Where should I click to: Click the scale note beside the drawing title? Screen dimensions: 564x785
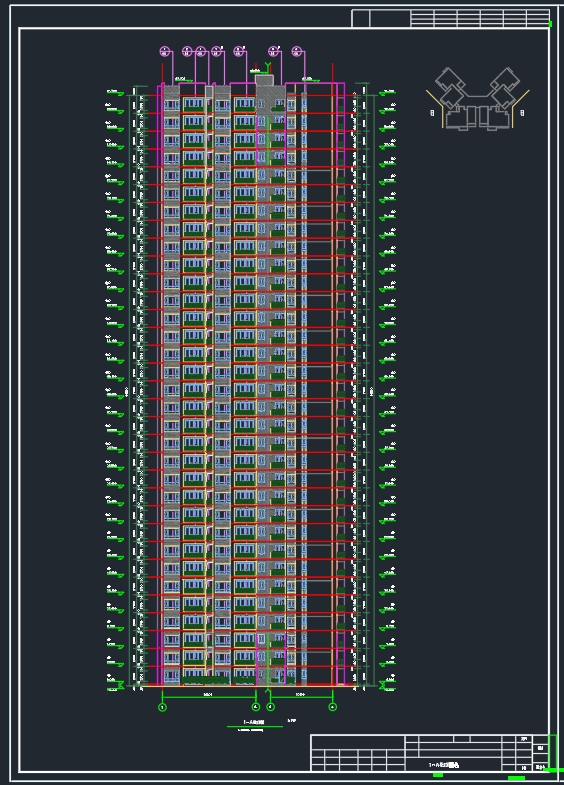[x=292, y=720]
